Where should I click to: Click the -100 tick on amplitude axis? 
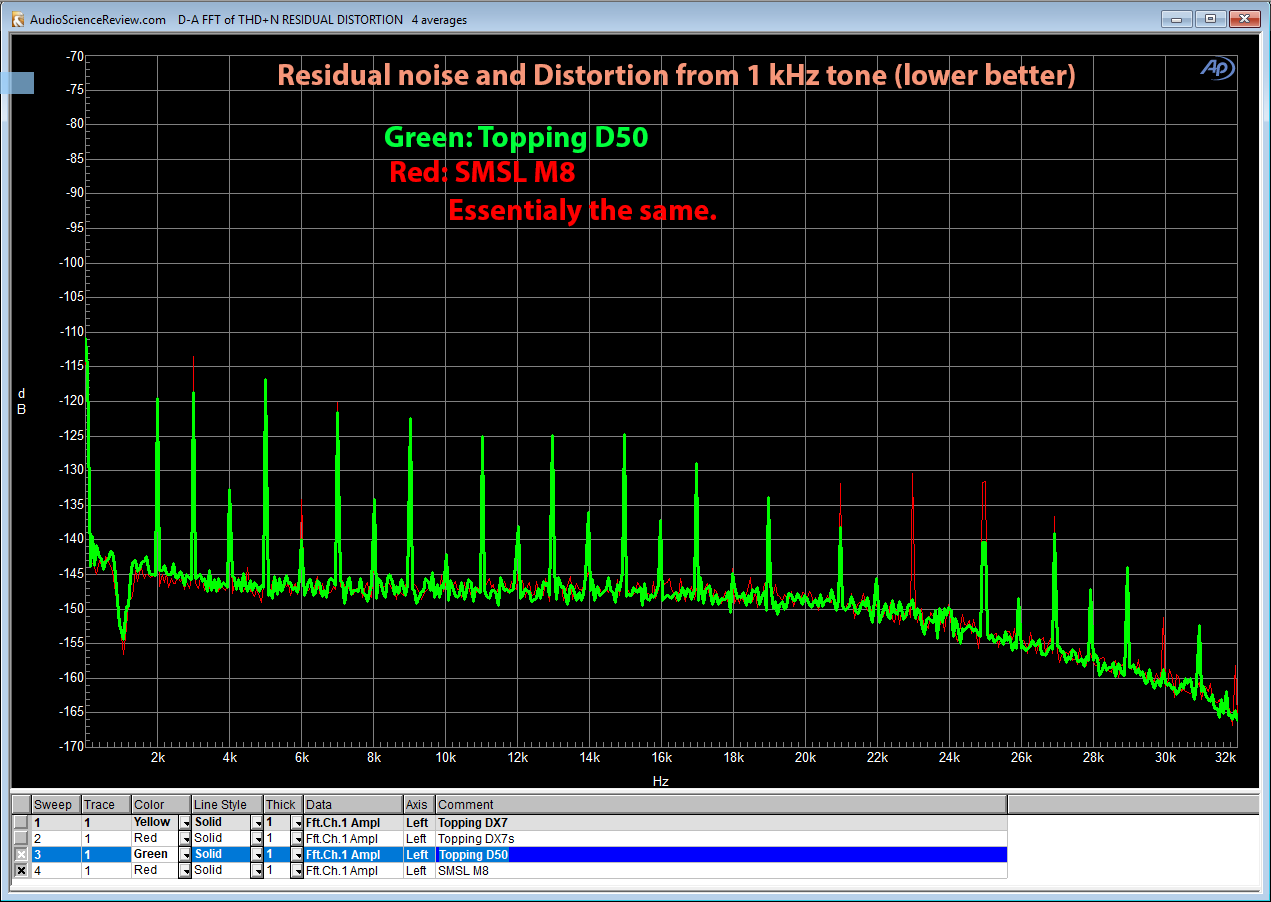click(71, 262)
